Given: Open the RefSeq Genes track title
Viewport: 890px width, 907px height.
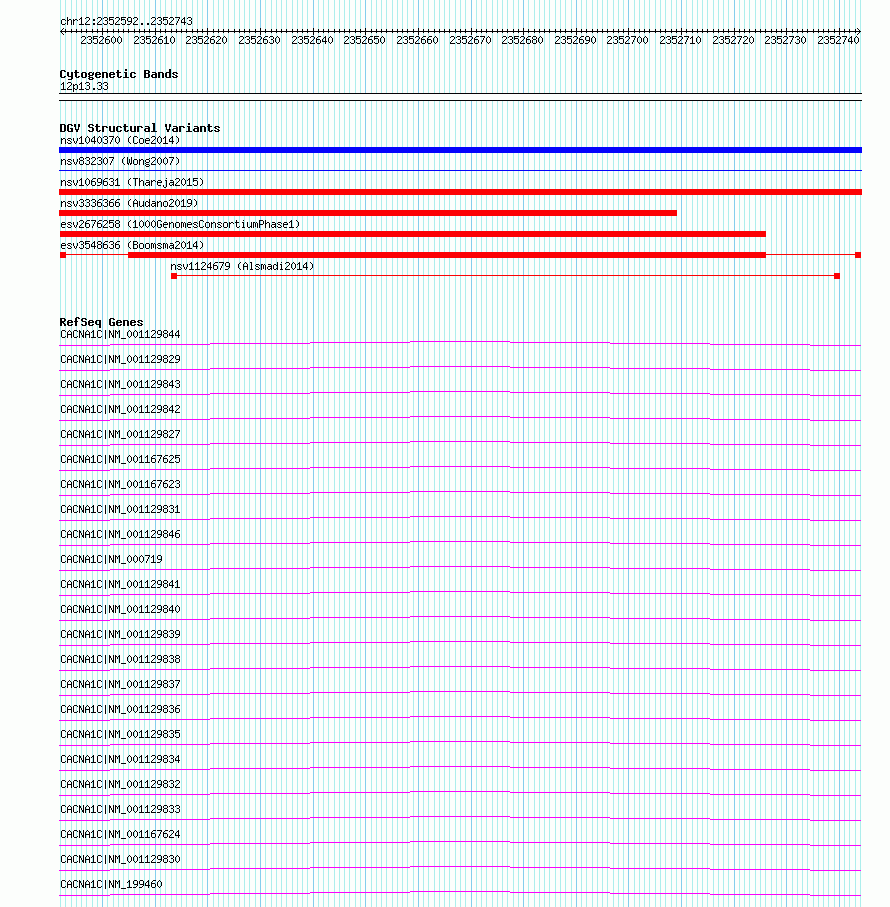Looking at the screenshot, I should [x=101, y=322].
